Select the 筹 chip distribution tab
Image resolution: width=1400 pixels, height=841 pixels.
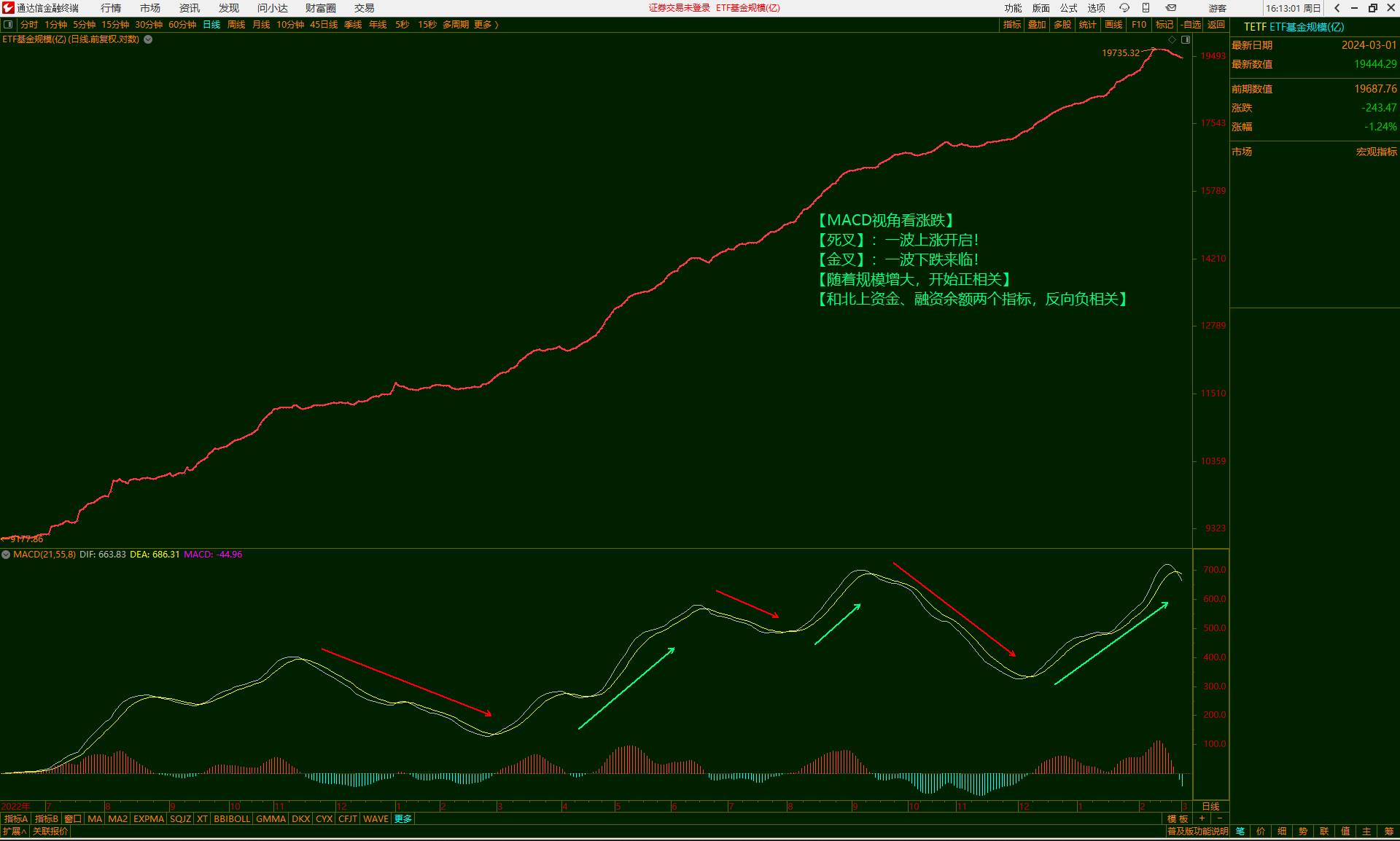pos(1388,831)
